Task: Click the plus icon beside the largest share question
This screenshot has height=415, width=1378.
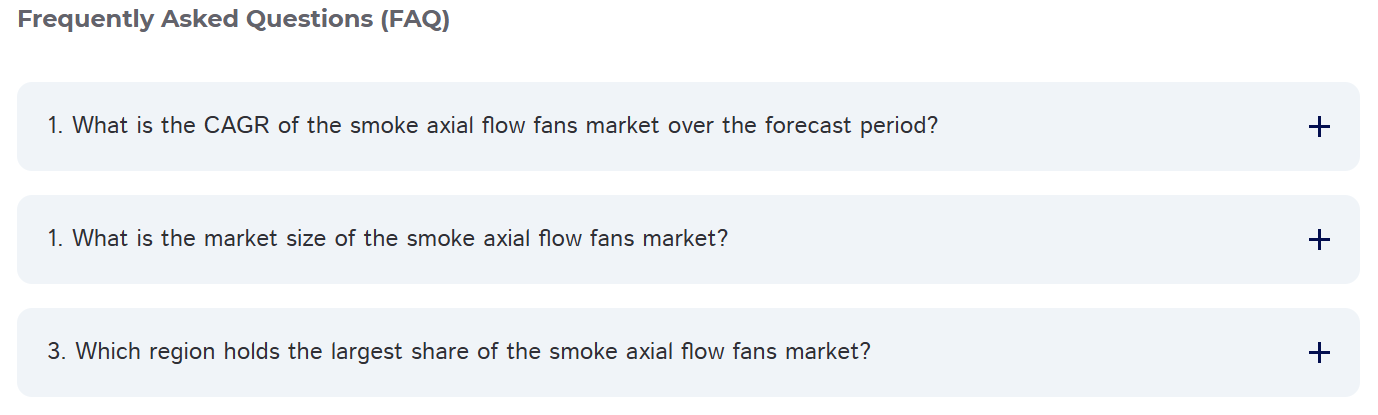Action: coord(1319,353)
